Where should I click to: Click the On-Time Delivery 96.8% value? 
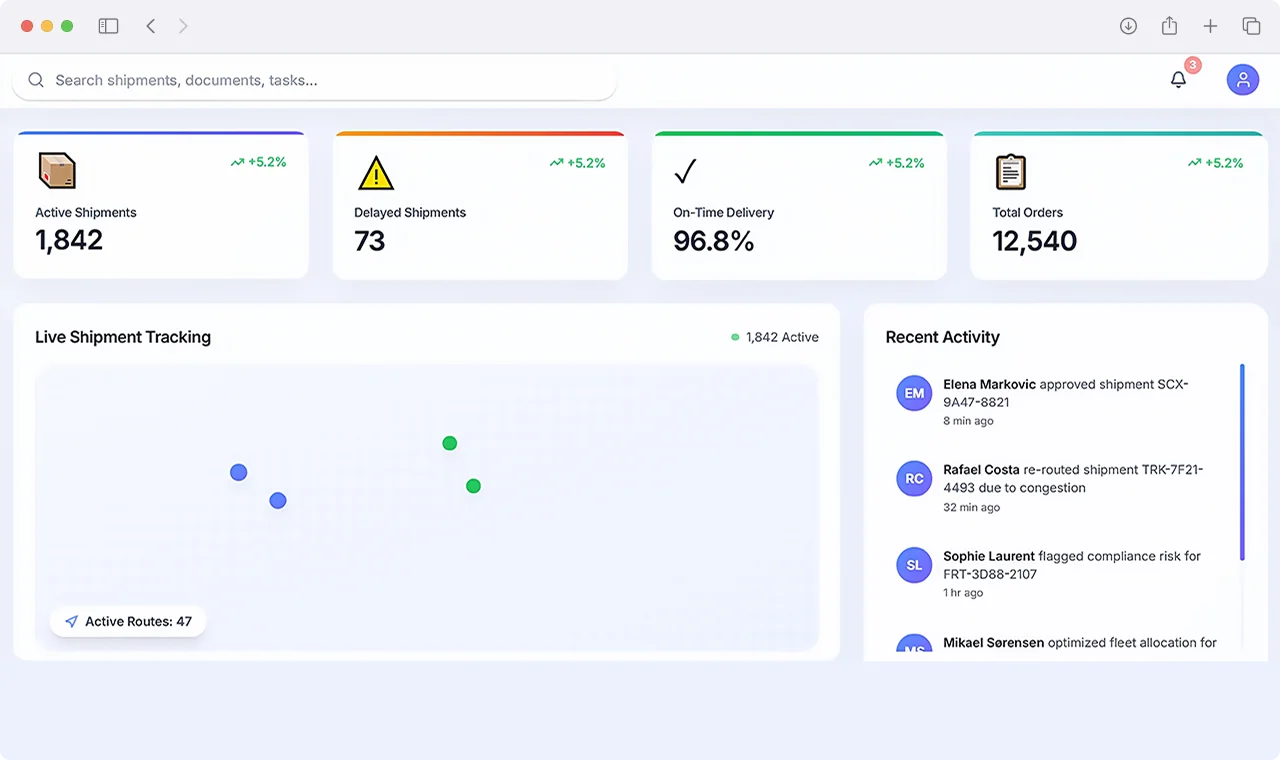(714, 241)
